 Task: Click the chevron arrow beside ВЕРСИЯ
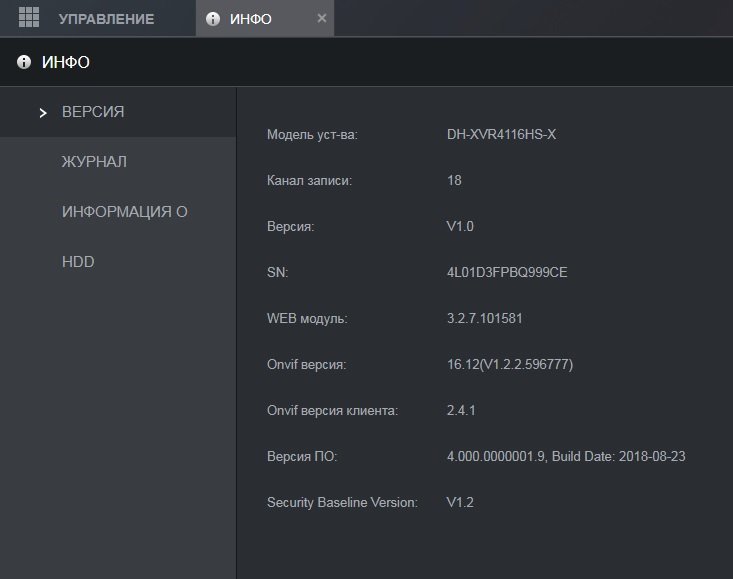(42, 113)
